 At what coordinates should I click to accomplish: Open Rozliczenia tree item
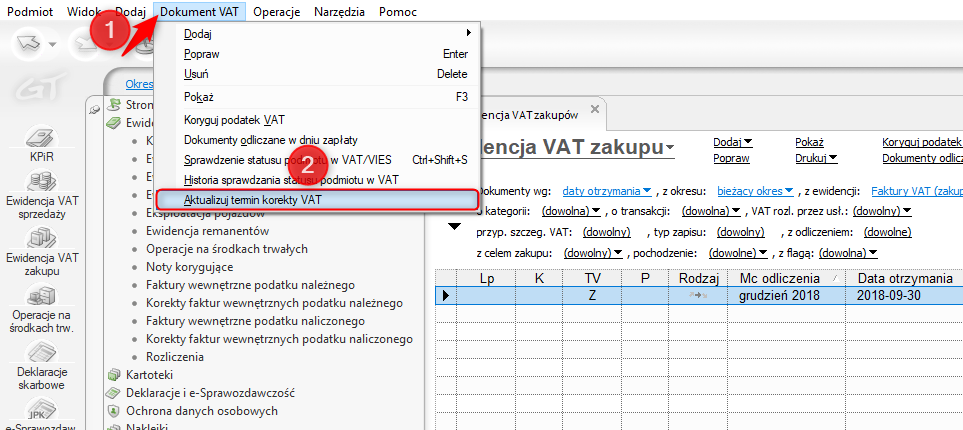(175, 357)
